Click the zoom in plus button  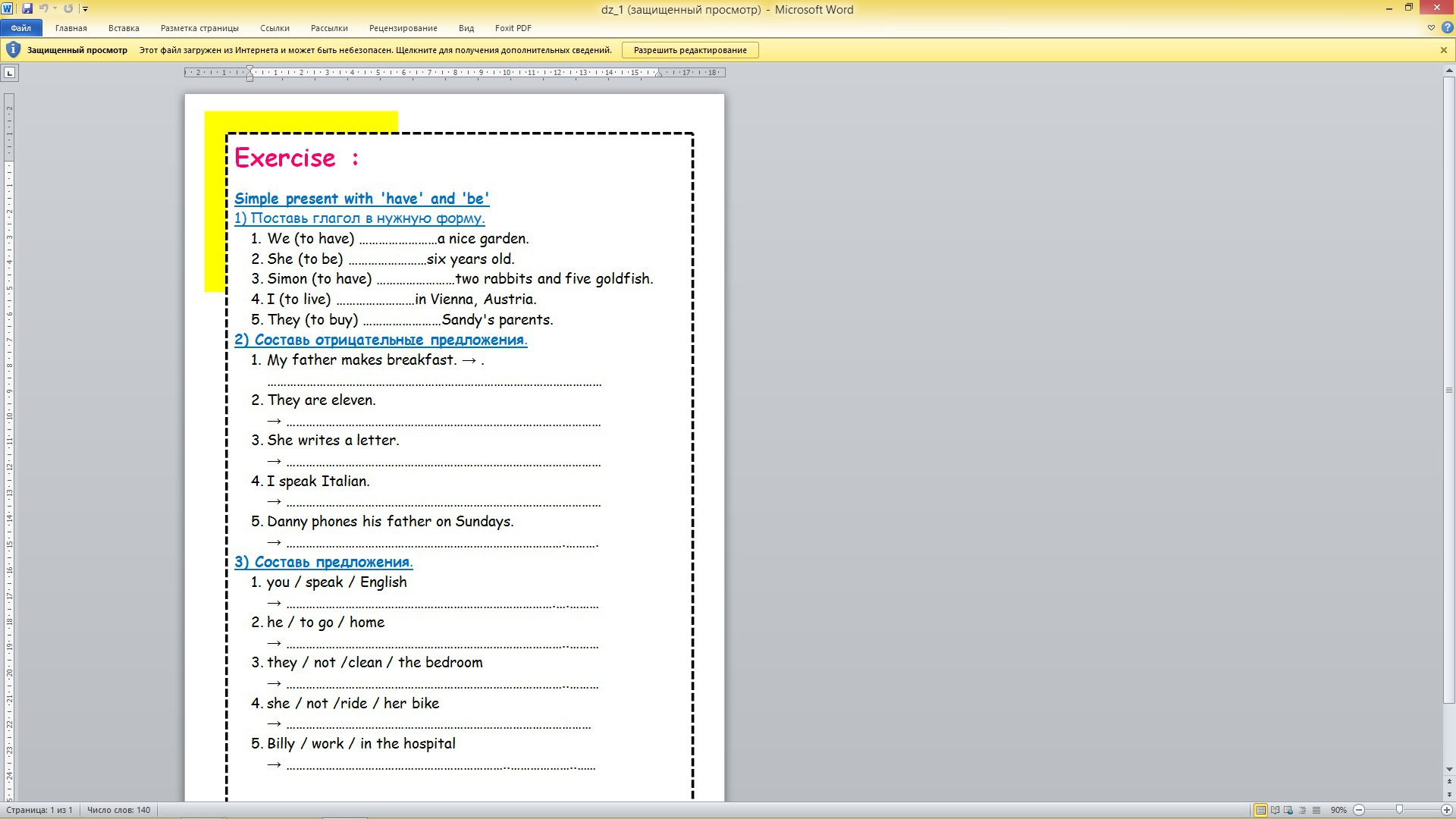click(x=1448, y=810)
